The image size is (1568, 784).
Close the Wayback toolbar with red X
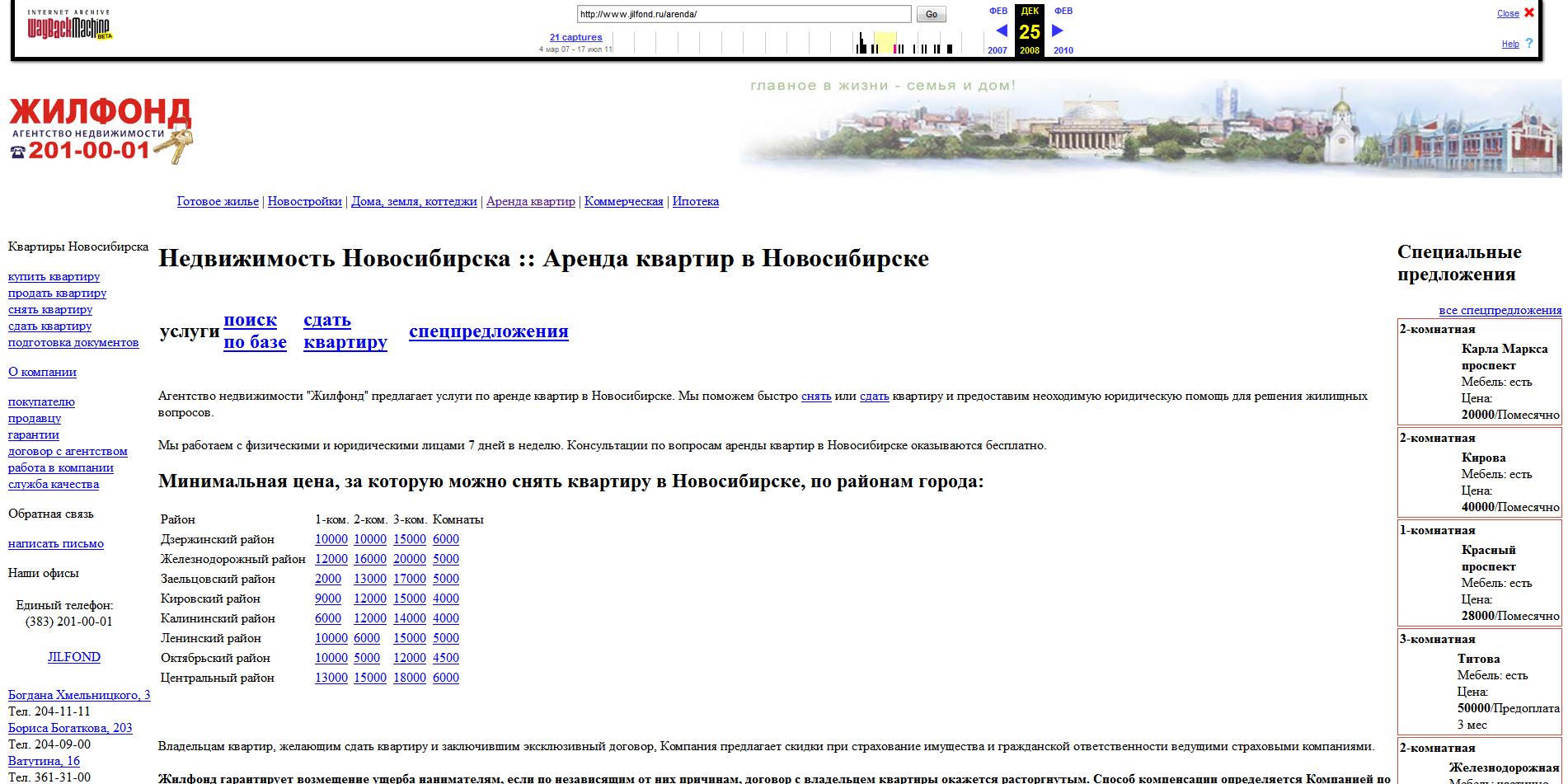[x=1529, y=13]
